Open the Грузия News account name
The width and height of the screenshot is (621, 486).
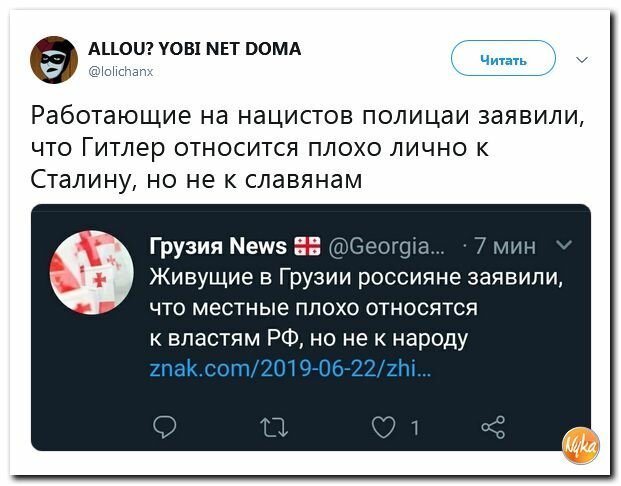[x=218, y=246]
